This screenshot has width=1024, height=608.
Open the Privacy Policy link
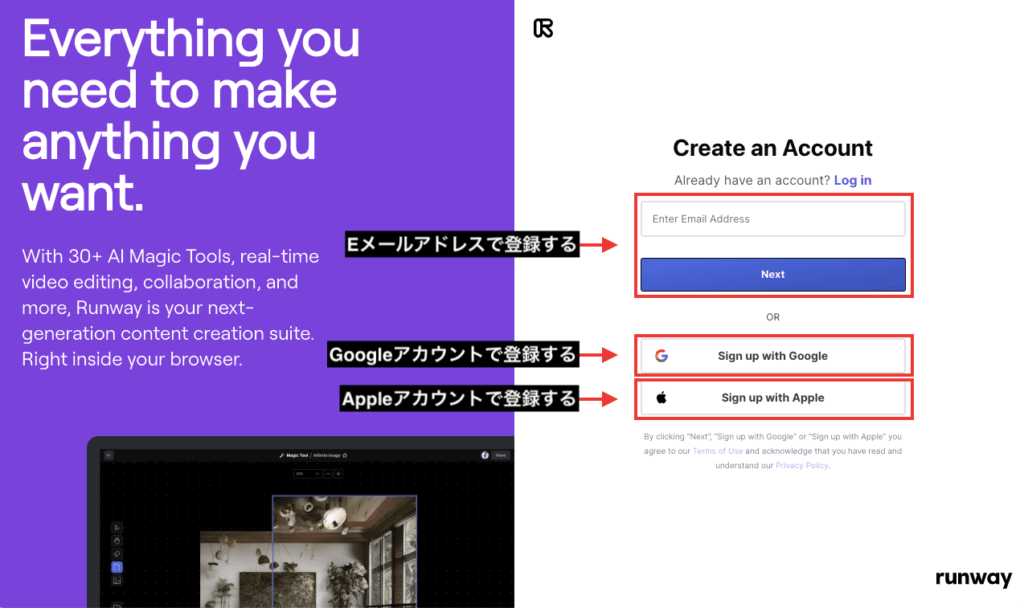click(x=802, y=466)
